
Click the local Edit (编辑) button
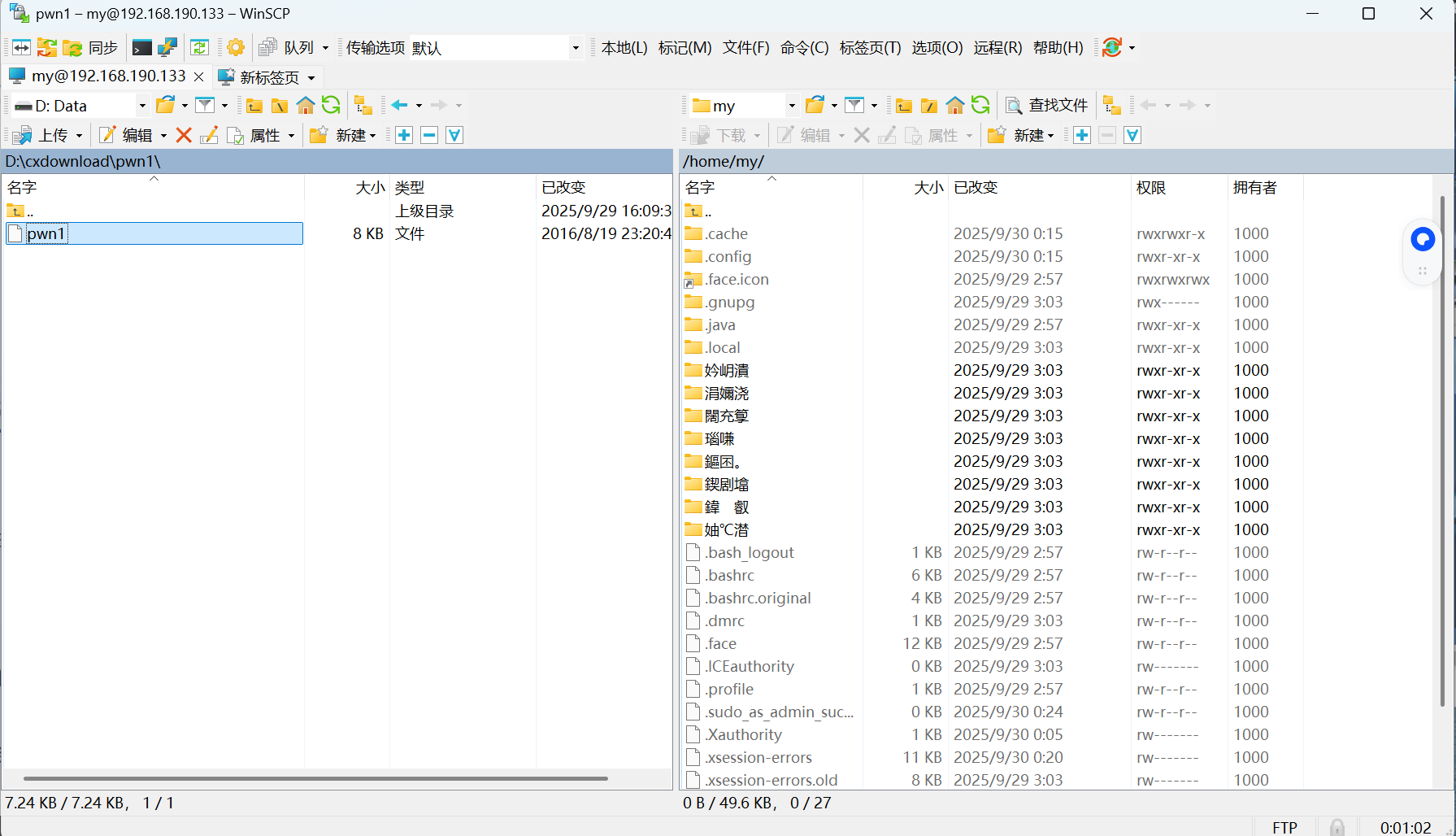pos(125,135)
